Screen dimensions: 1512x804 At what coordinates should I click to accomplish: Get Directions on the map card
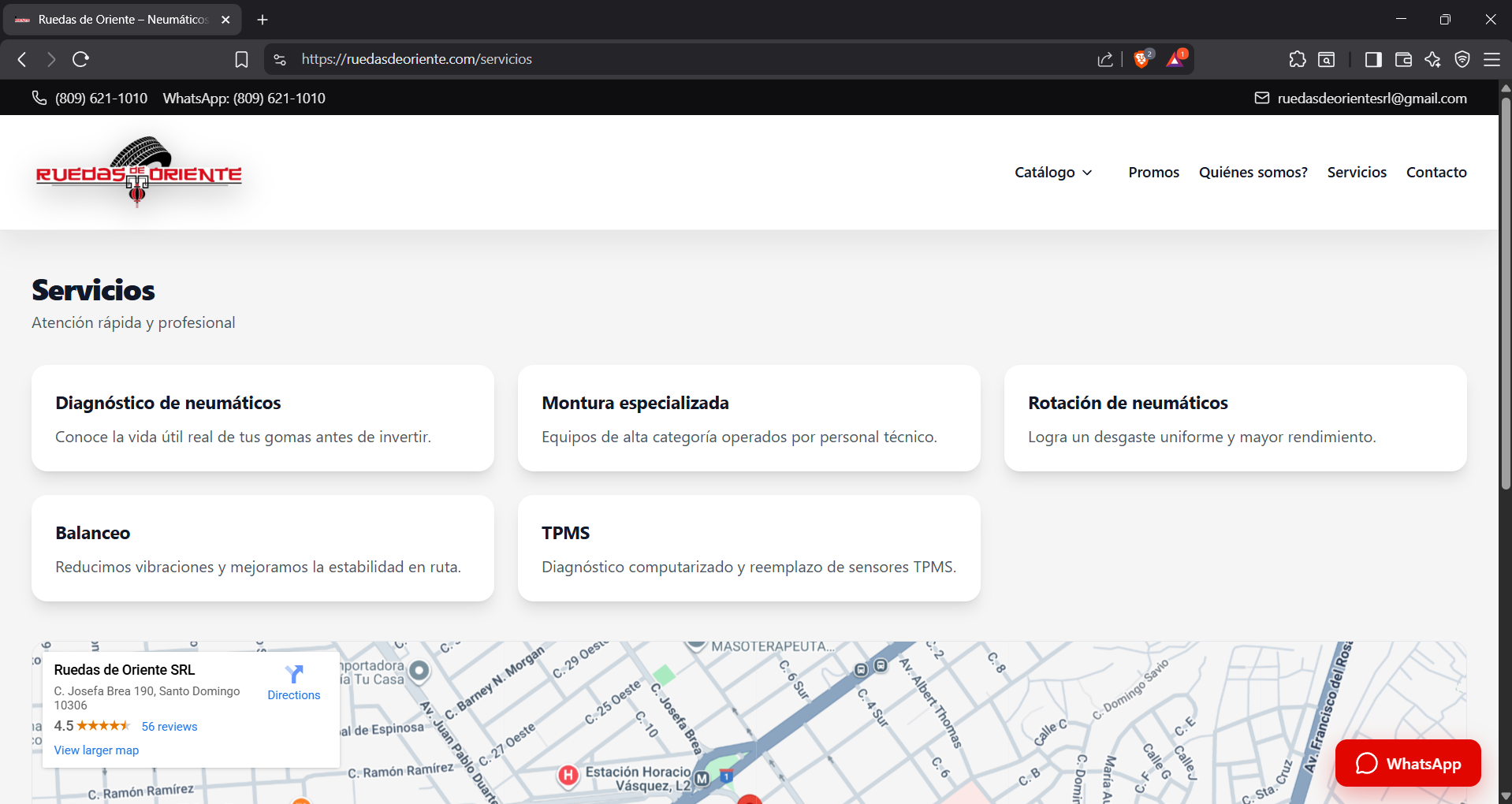pos(293,683)
